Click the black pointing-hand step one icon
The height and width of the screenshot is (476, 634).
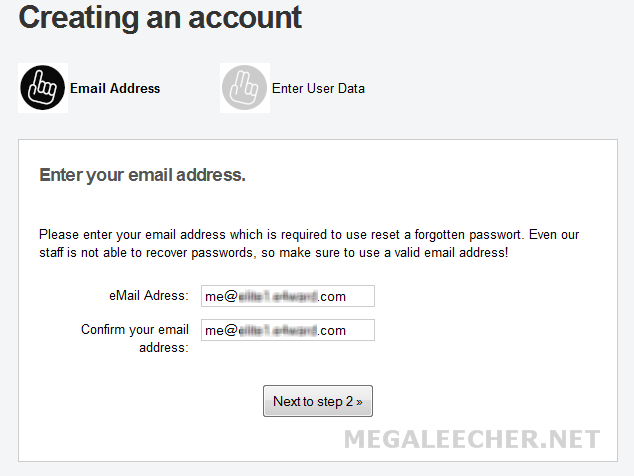[42, 88]
